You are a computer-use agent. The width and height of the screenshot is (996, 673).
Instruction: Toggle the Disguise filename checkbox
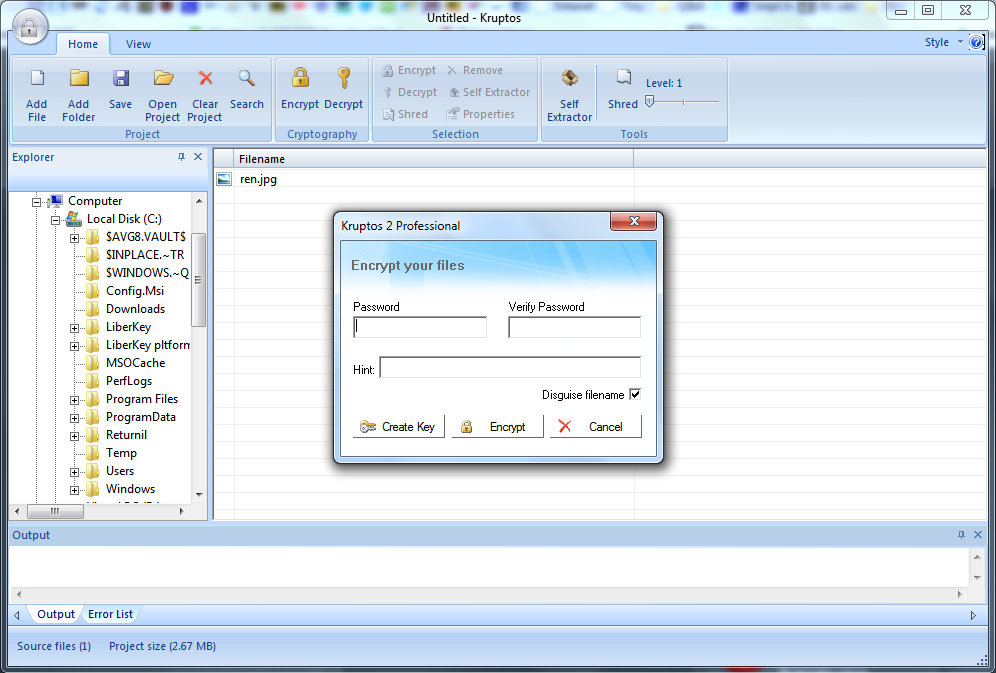(634, 395)
